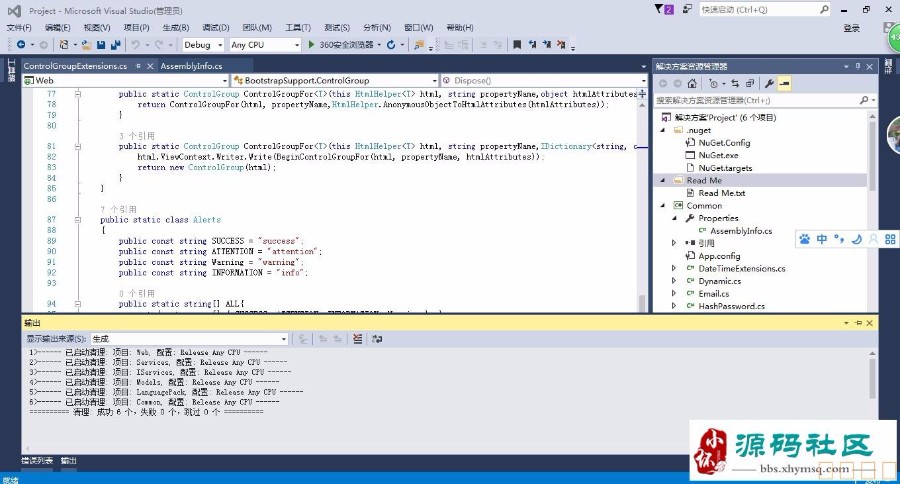This screenshot has width=900, height=484.
Task: Open the 工具(T) tools menu
Action: tap(298, 28)
